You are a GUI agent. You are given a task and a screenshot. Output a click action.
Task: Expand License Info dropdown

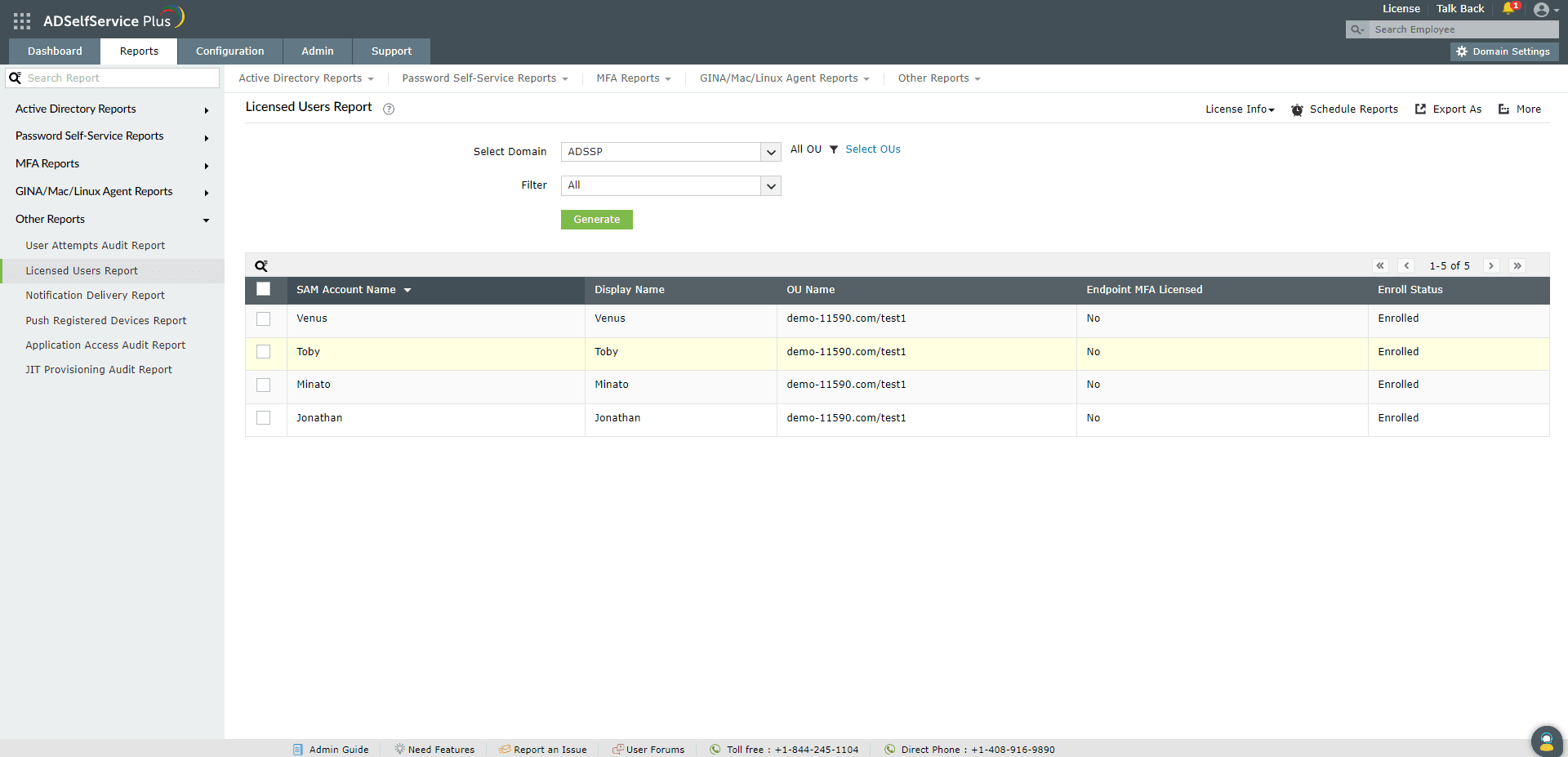tap(1240, 109)
